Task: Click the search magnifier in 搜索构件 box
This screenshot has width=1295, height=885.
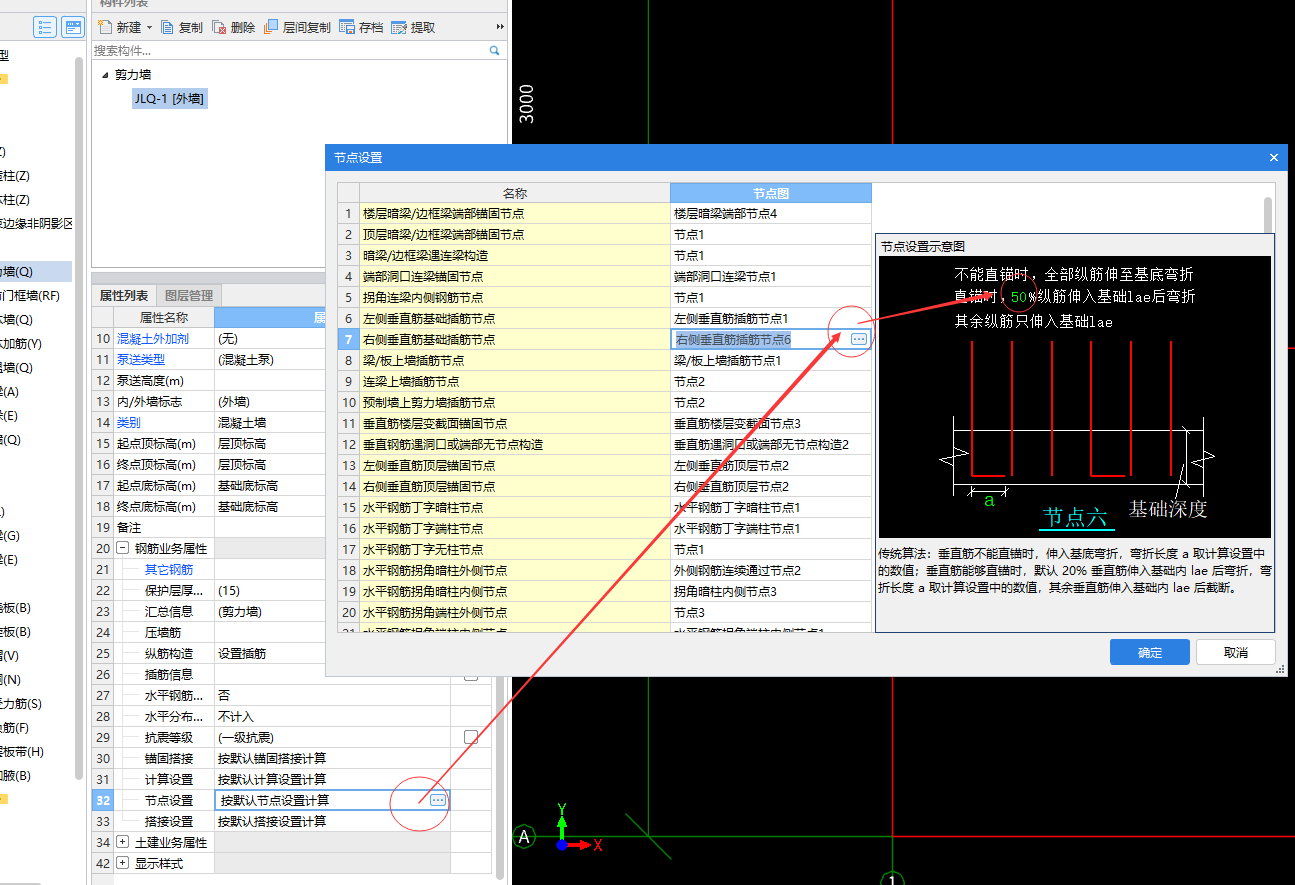Action: [x=494, y=50]
